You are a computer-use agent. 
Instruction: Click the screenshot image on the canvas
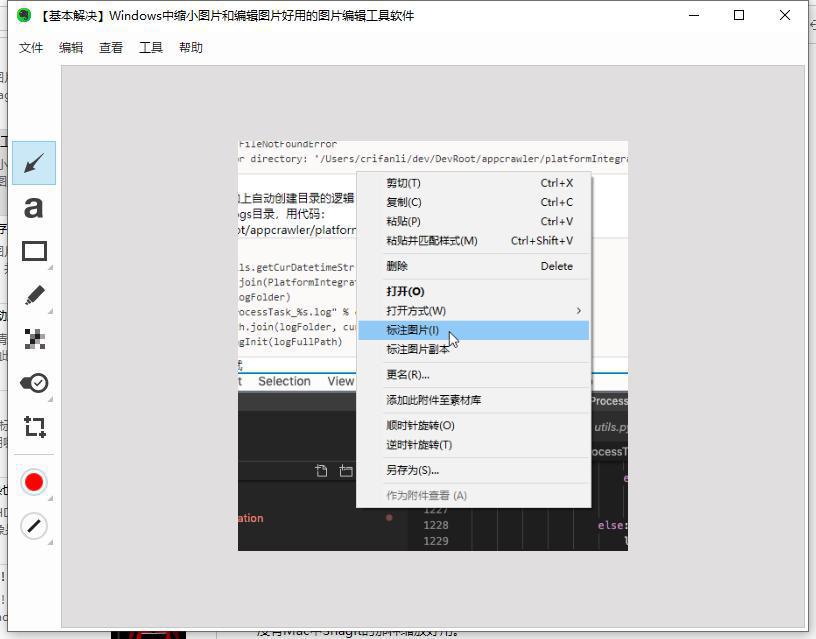pyautogui.click(x=433, y=346)
